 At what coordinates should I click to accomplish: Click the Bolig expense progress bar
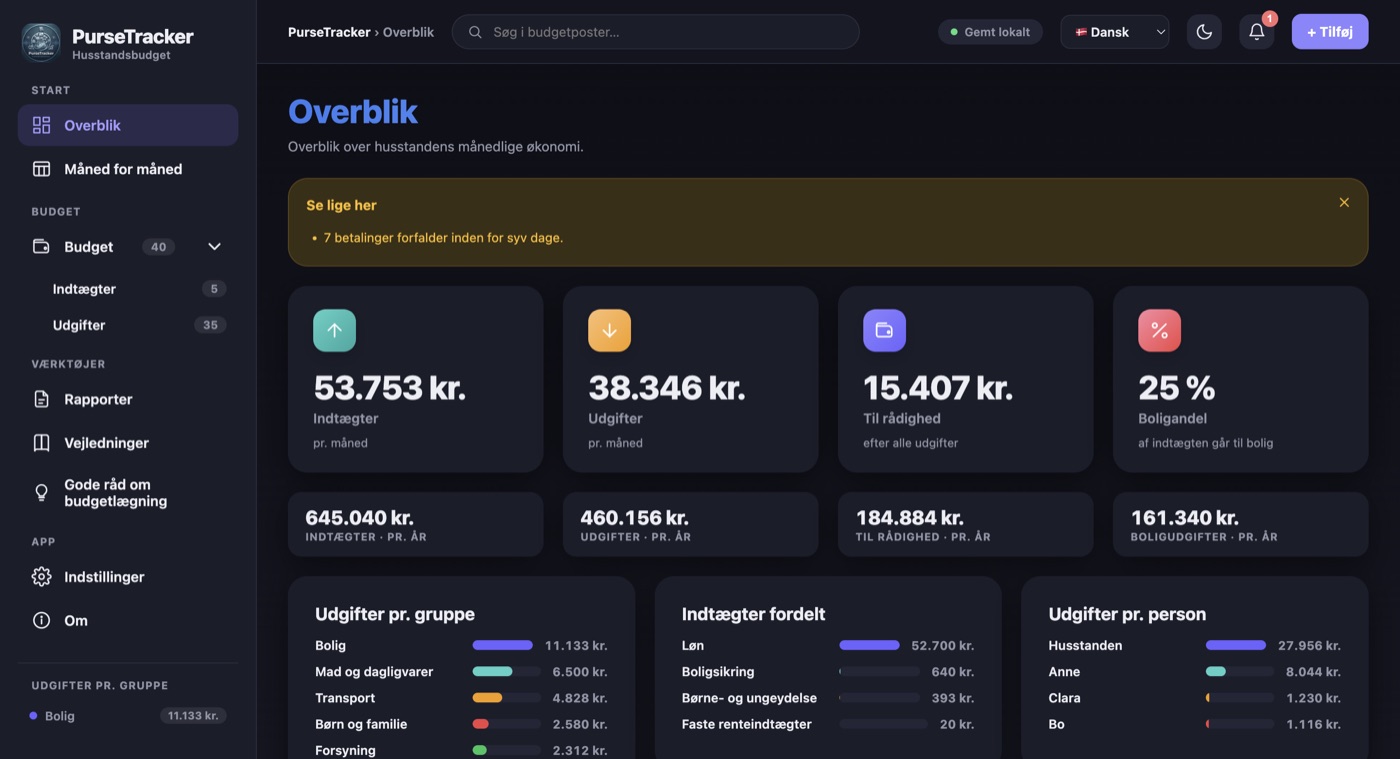(506, 645)
